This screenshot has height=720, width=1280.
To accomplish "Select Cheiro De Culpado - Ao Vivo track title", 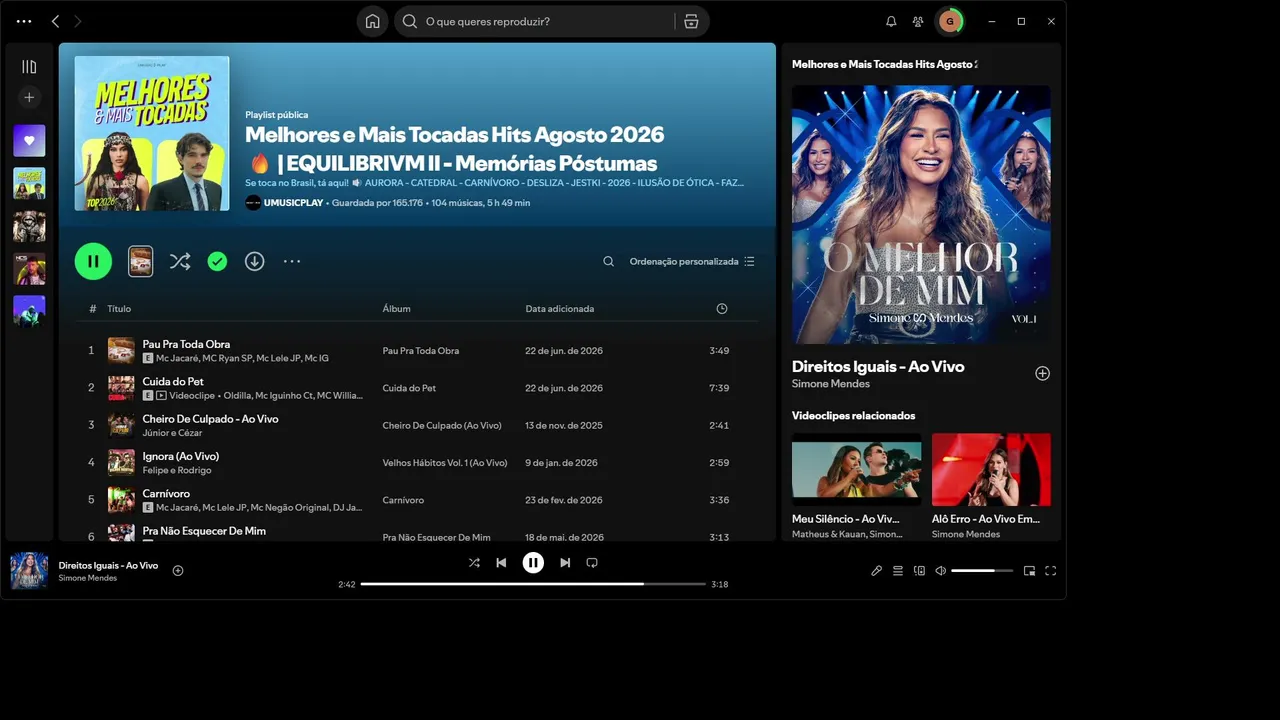I will pyautogui.click(x=211, y=419).
